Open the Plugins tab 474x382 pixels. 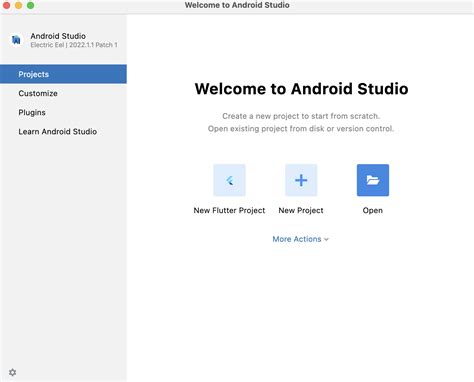(63, 112)
